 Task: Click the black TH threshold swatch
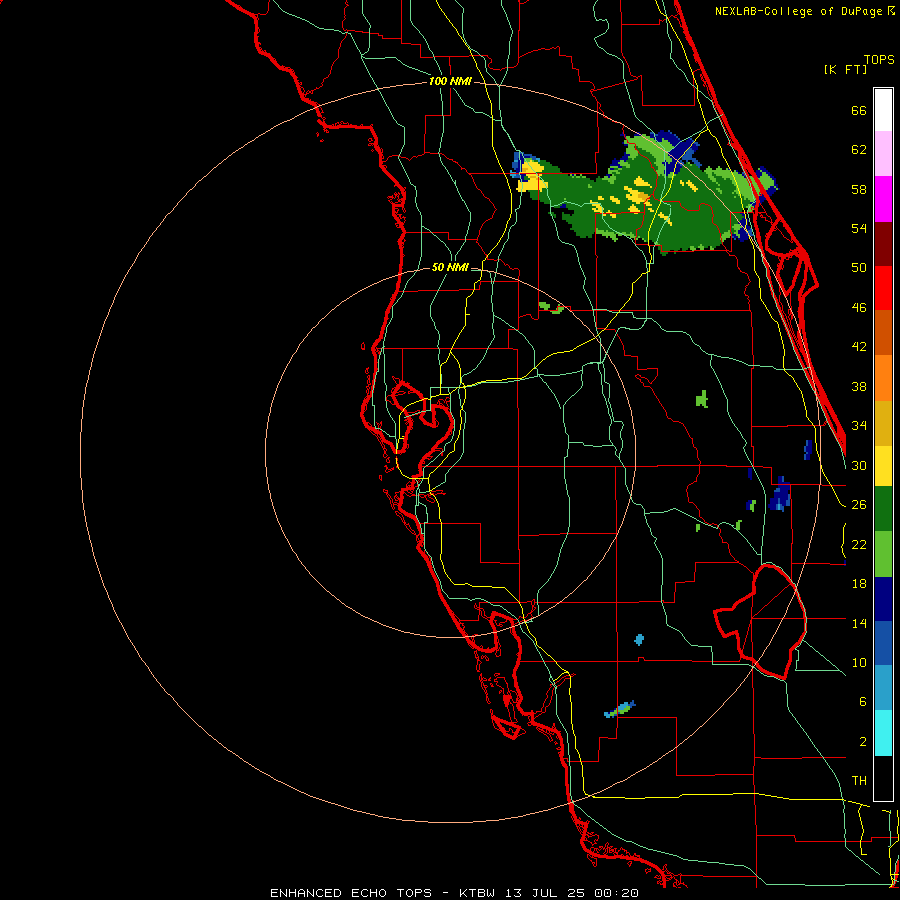click(x=883, y=778)
